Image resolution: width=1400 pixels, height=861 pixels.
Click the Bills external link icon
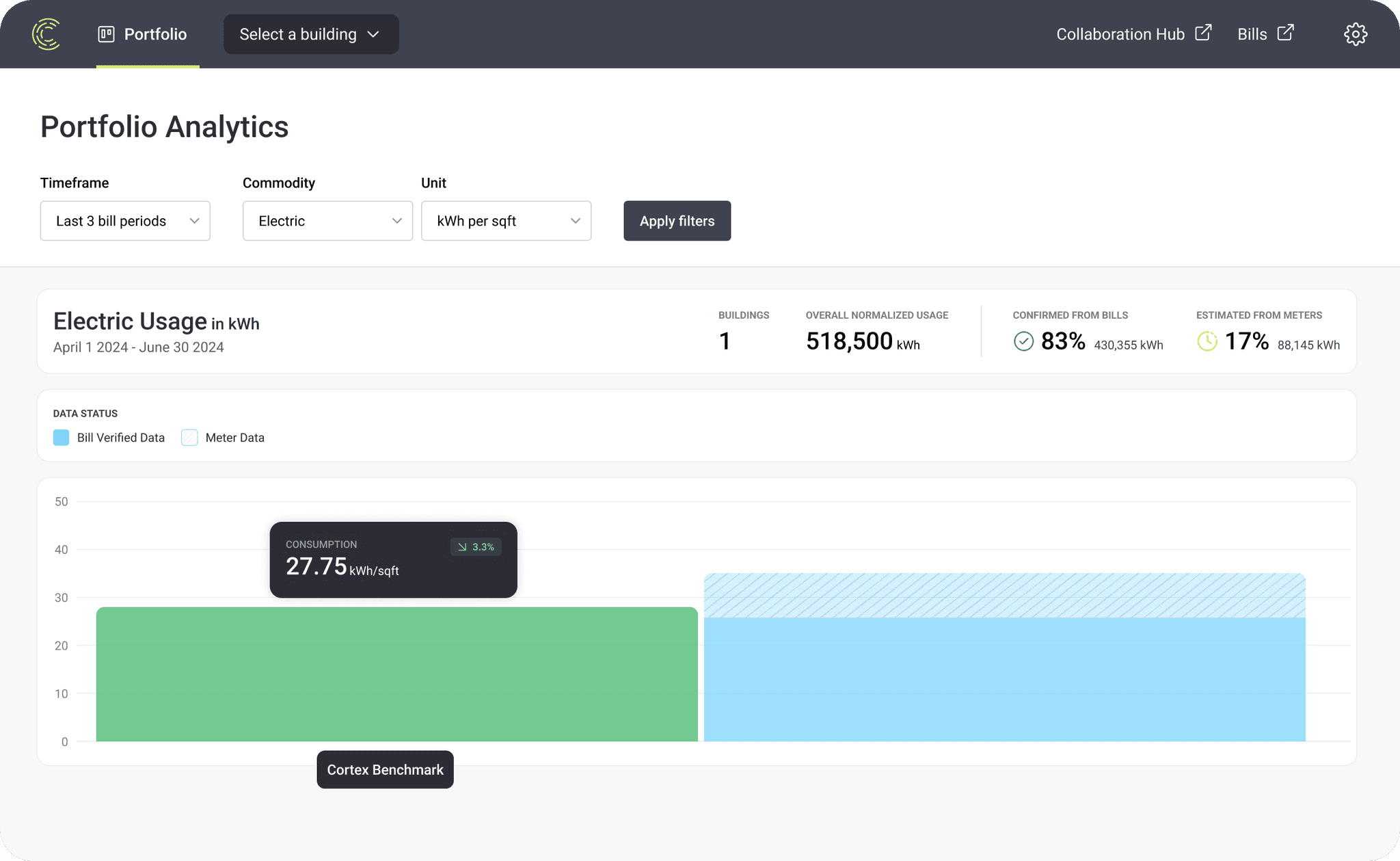[1285, 33]
